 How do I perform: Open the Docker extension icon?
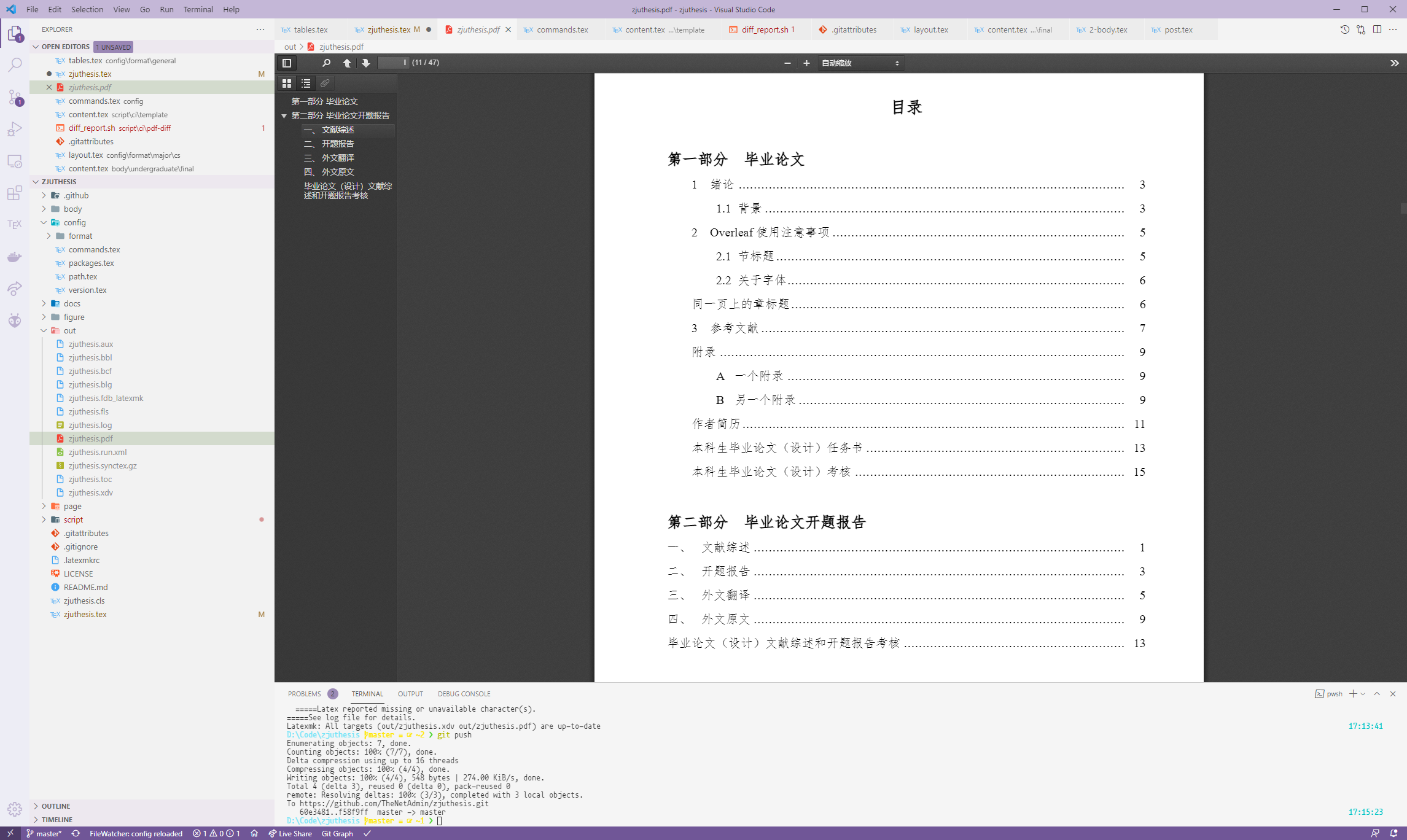(15, 257)
